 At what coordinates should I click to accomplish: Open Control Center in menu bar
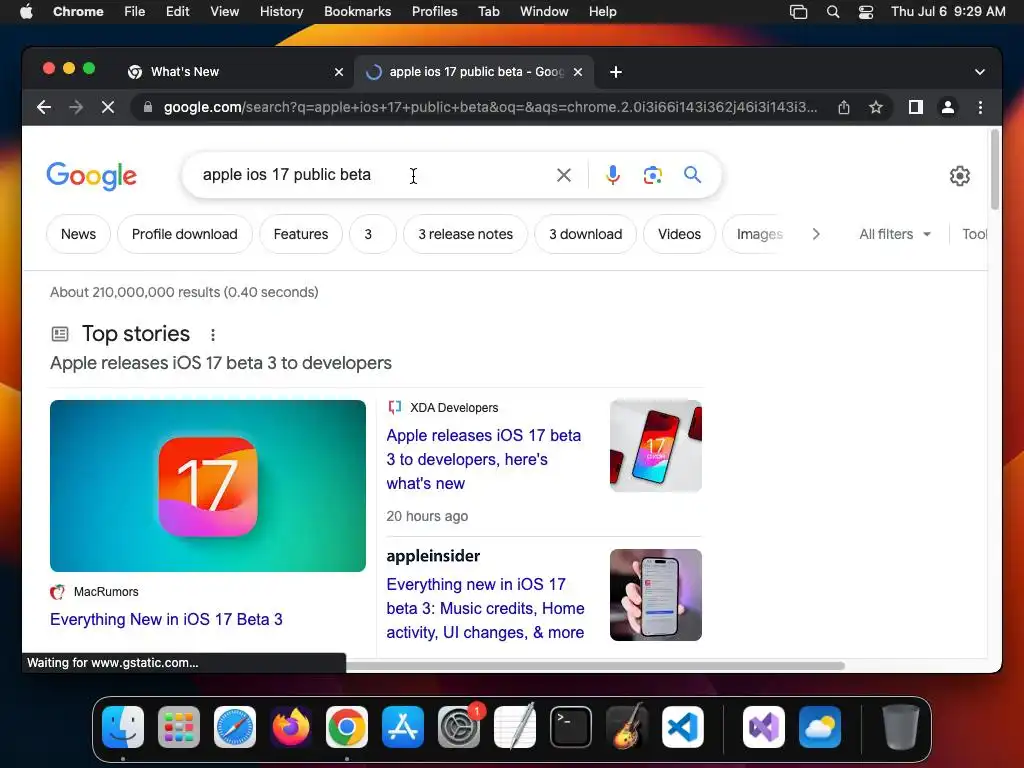866,12
